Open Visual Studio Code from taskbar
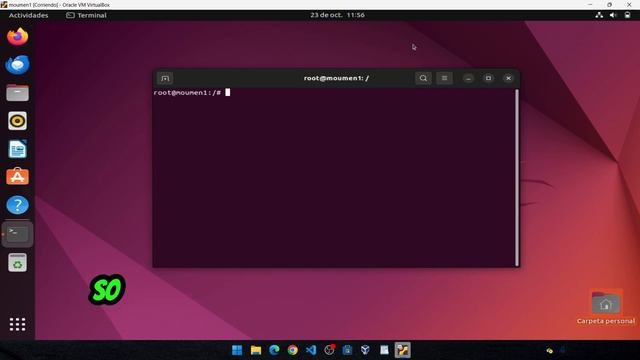Image resolution: width=640 pixels, height=360 pixels. click(311, 350)
